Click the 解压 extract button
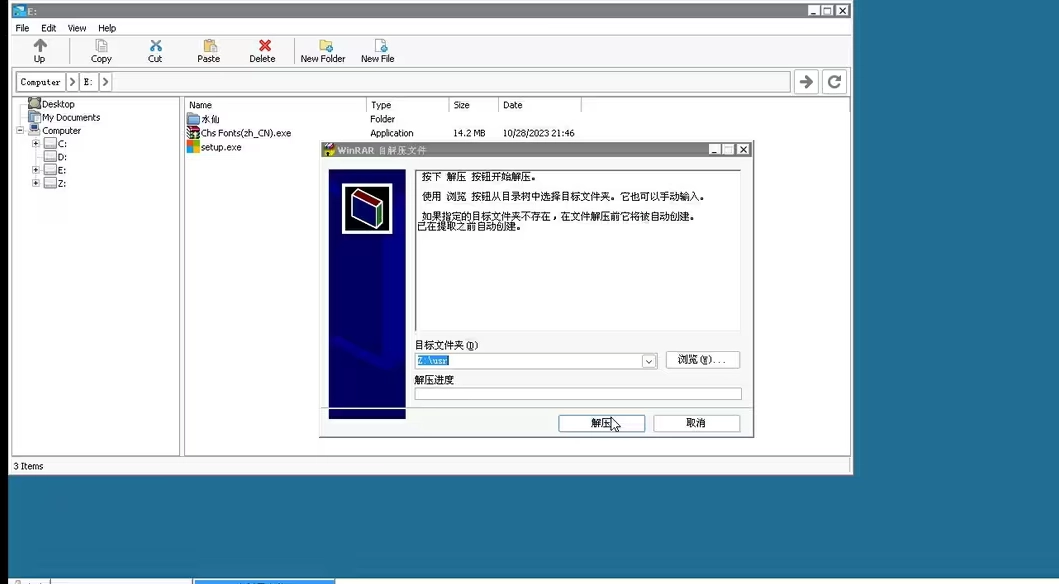The width and height of the screenshot is (1059, 584). (601, 423)
